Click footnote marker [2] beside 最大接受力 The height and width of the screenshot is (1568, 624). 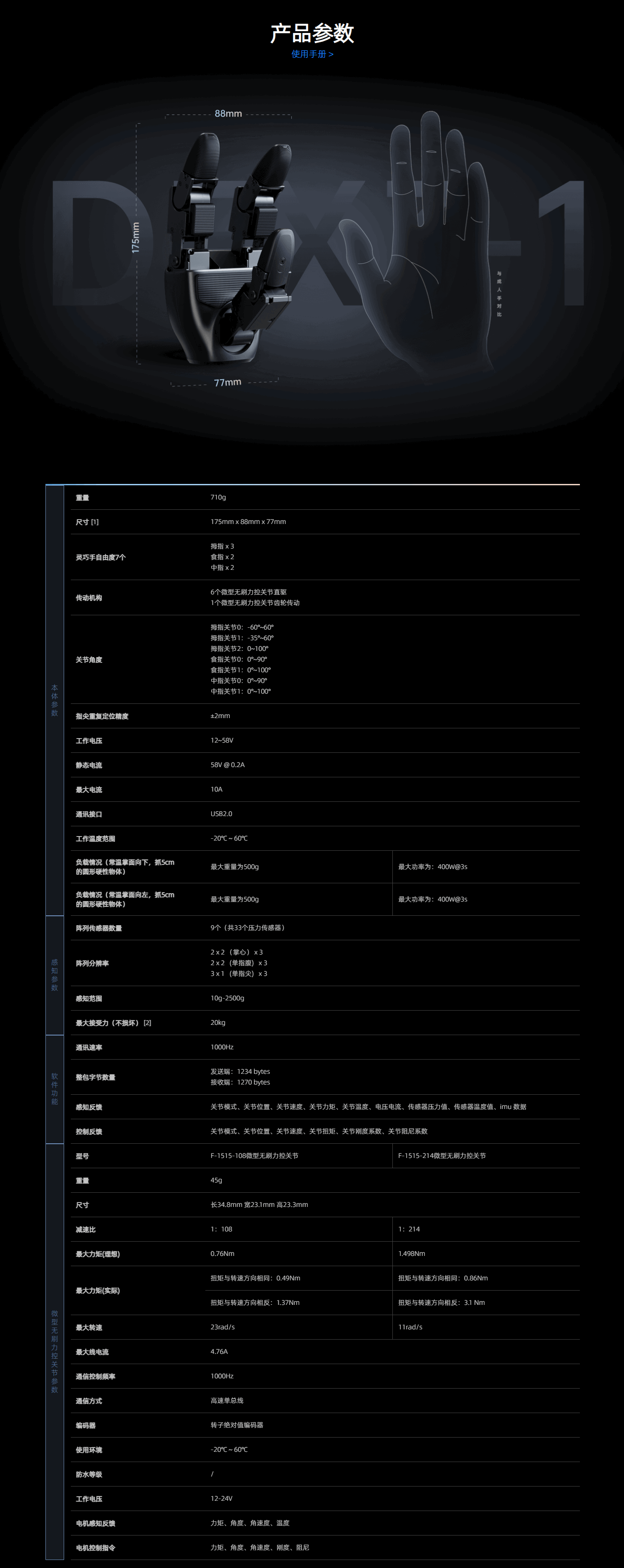click(x=147, y=1023)
